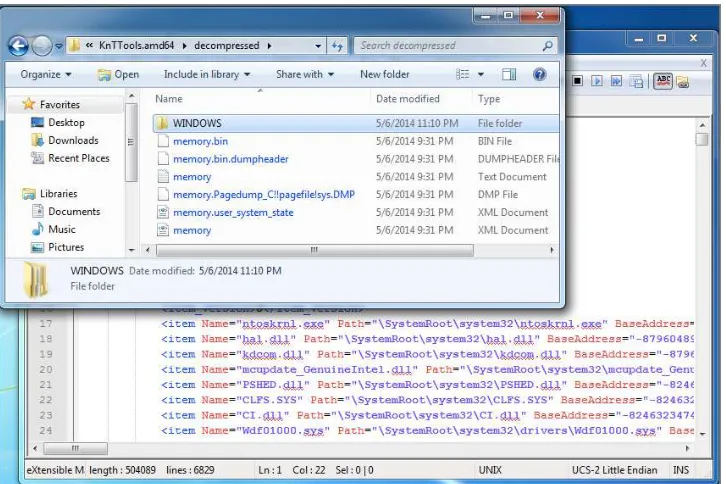Screen dimensions: 726x484
Task: Open Music library
Action: click(62, 229)
